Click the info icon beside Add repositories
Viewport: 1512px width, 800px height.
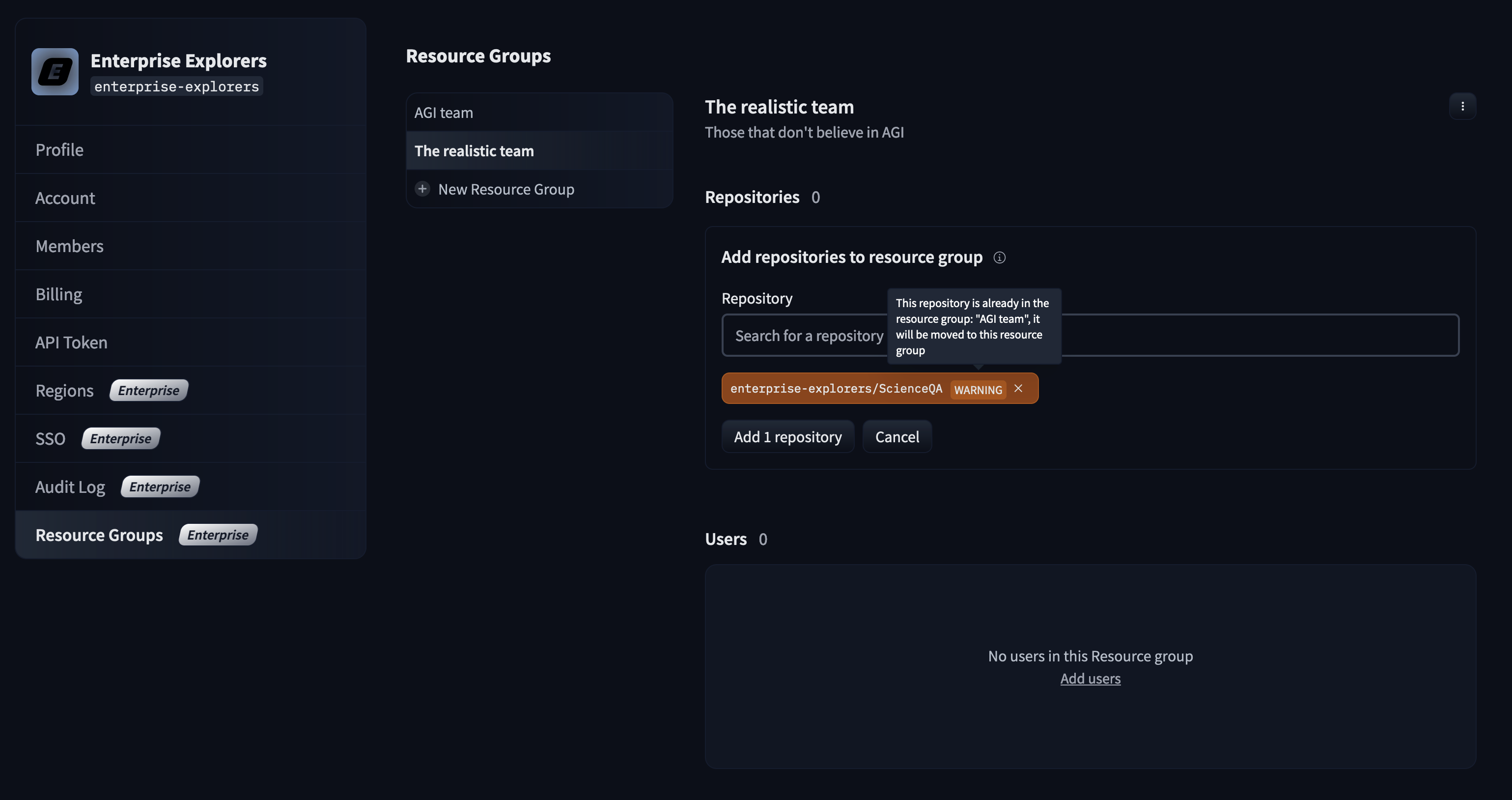[x=999, y=257]
